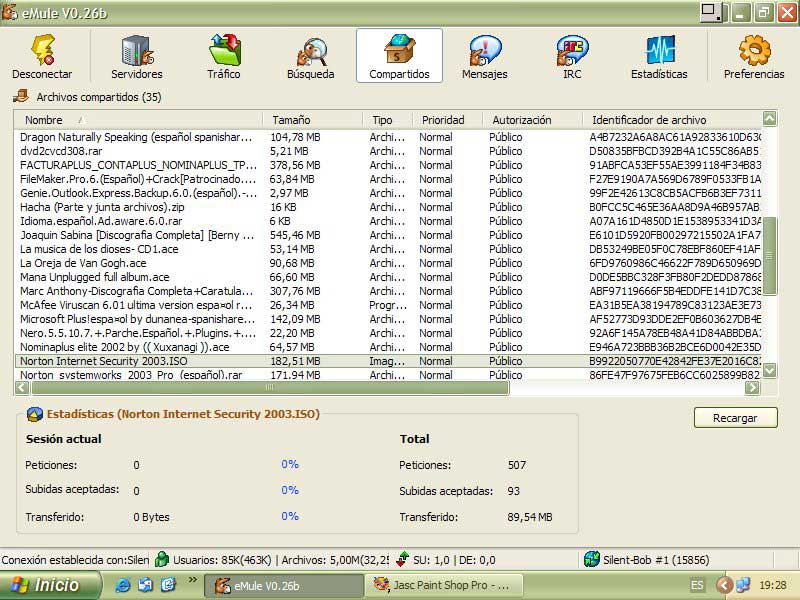This screenshot has width=800, height=600.
Task: Click the Estadísticas panel globe icon
Action: 34,414
